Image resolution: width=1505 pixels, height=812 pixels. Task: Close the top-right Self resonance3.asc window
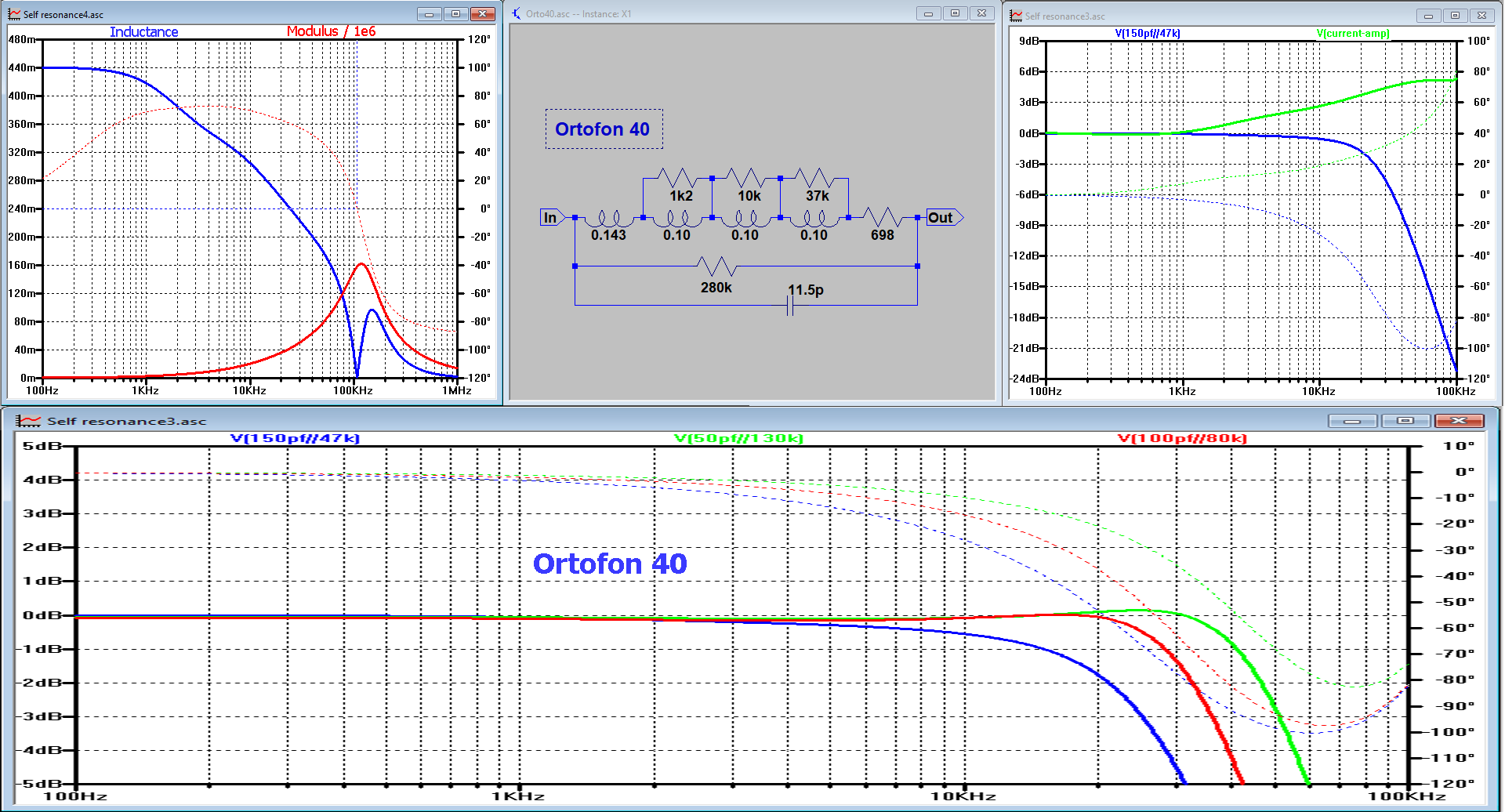coord(1481,16)
